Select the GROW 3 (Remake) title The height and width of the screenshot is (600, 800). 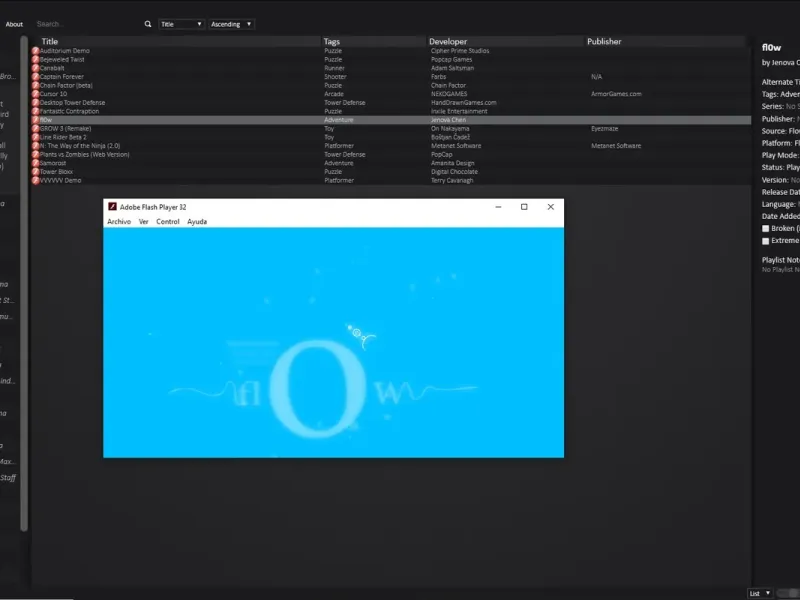(x=65, y=129)
